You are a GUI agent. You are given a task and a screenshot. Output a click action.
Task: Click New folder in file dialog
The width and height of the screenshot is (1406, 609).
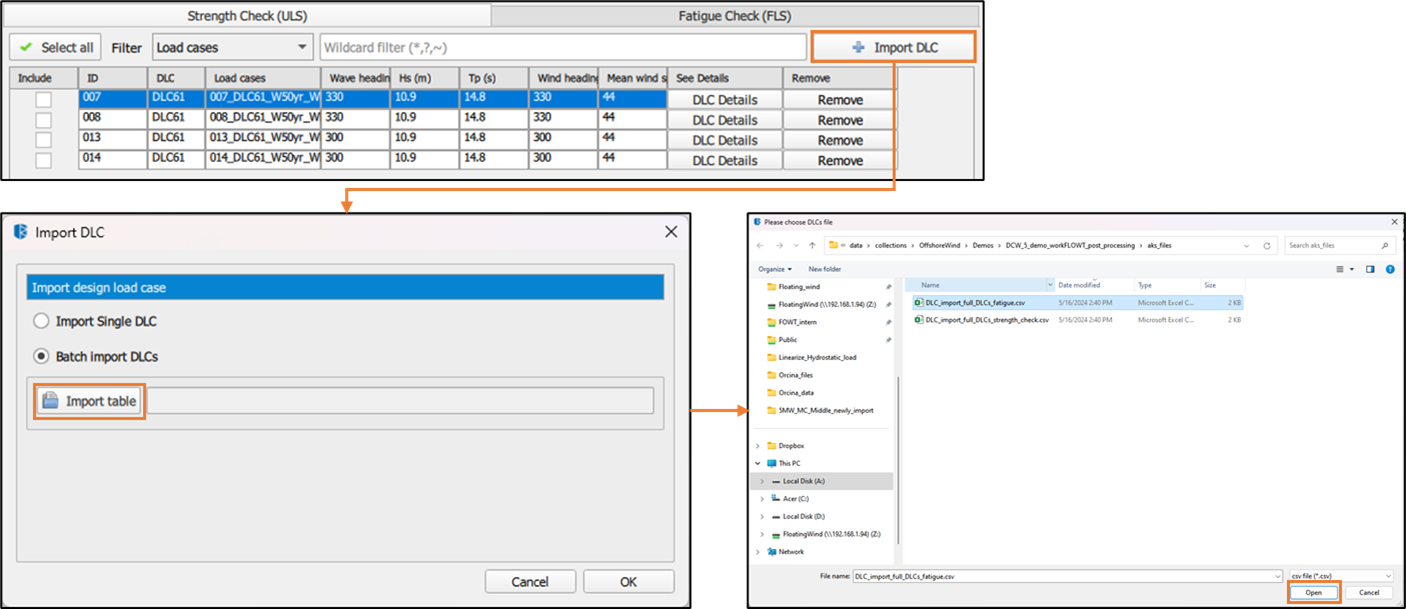(x=824, y=269)
